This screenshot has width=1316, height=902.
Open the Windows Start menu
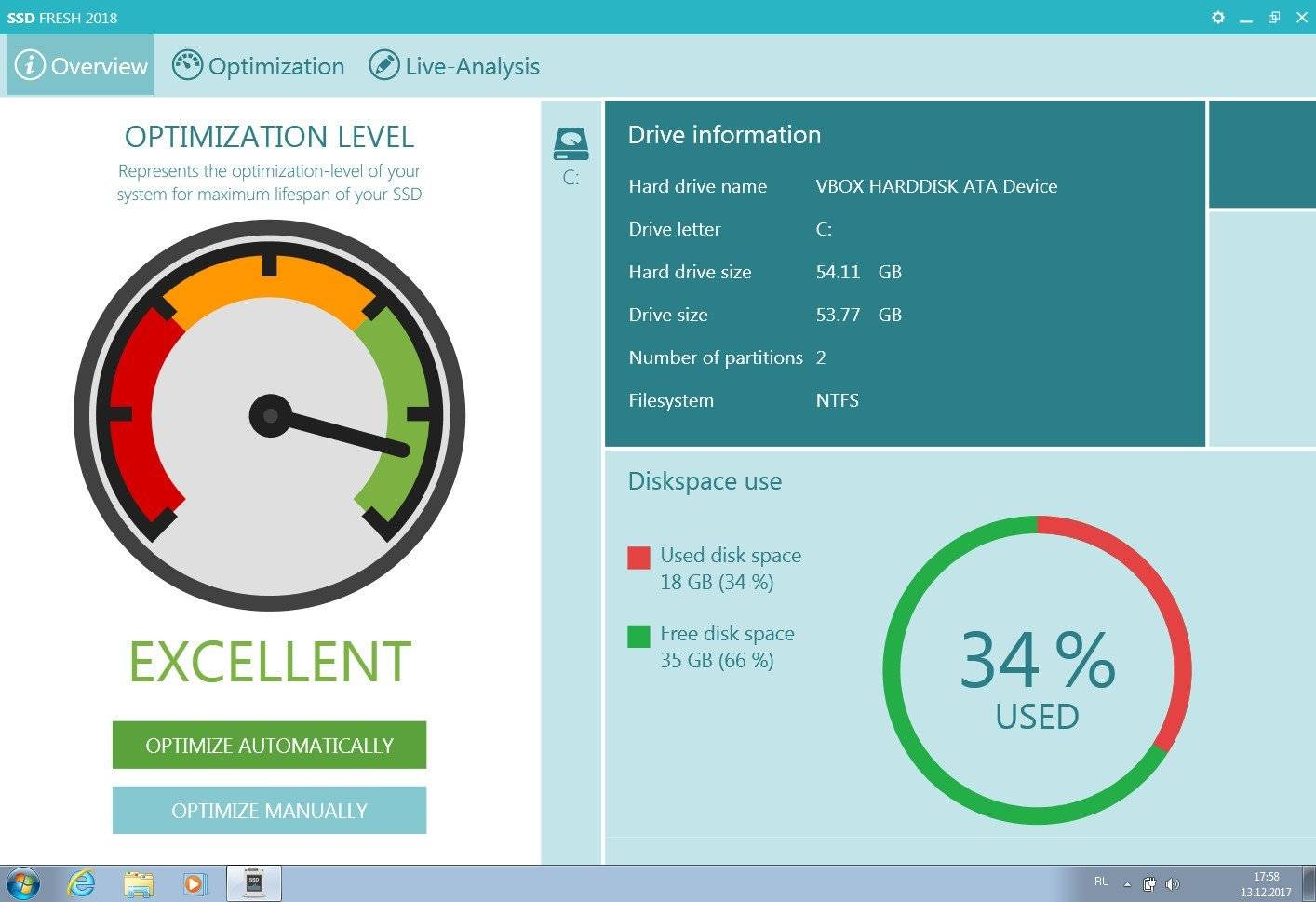[23, 883]
